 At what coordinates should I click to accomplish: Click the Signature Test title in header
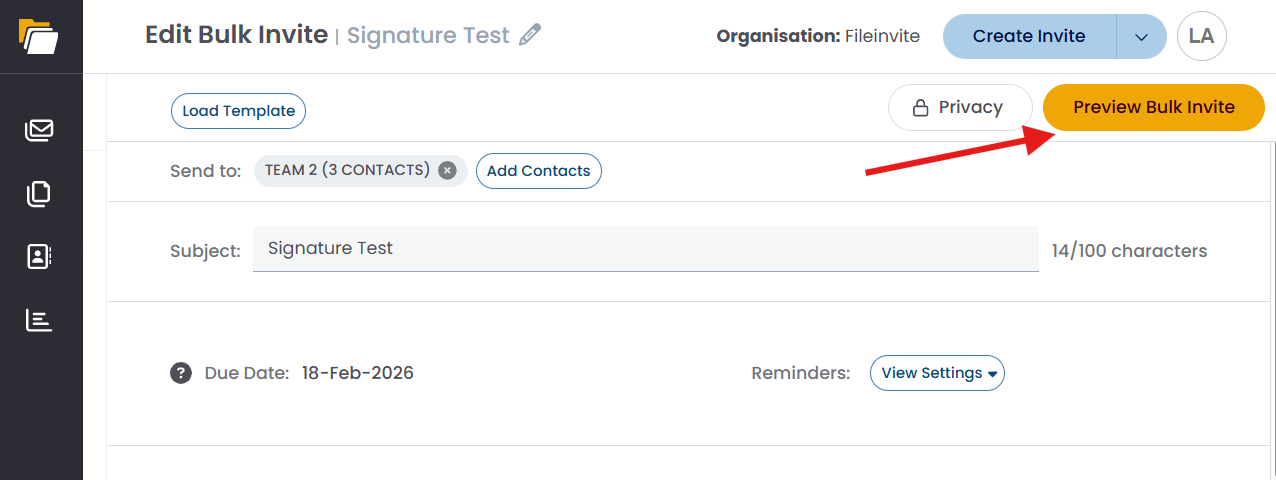pyautogui.click(x=428, y=36)
